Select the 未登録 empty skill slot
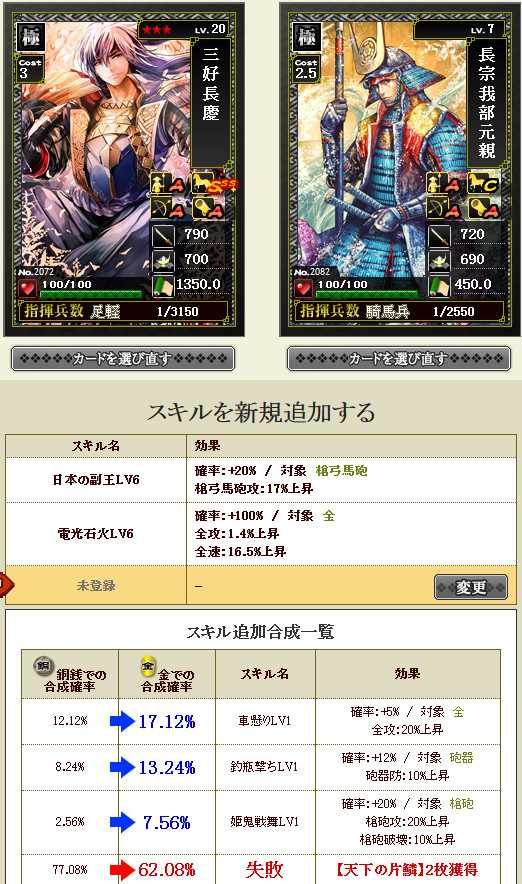Viewport: 522px width, 884px height. point(261,585)
